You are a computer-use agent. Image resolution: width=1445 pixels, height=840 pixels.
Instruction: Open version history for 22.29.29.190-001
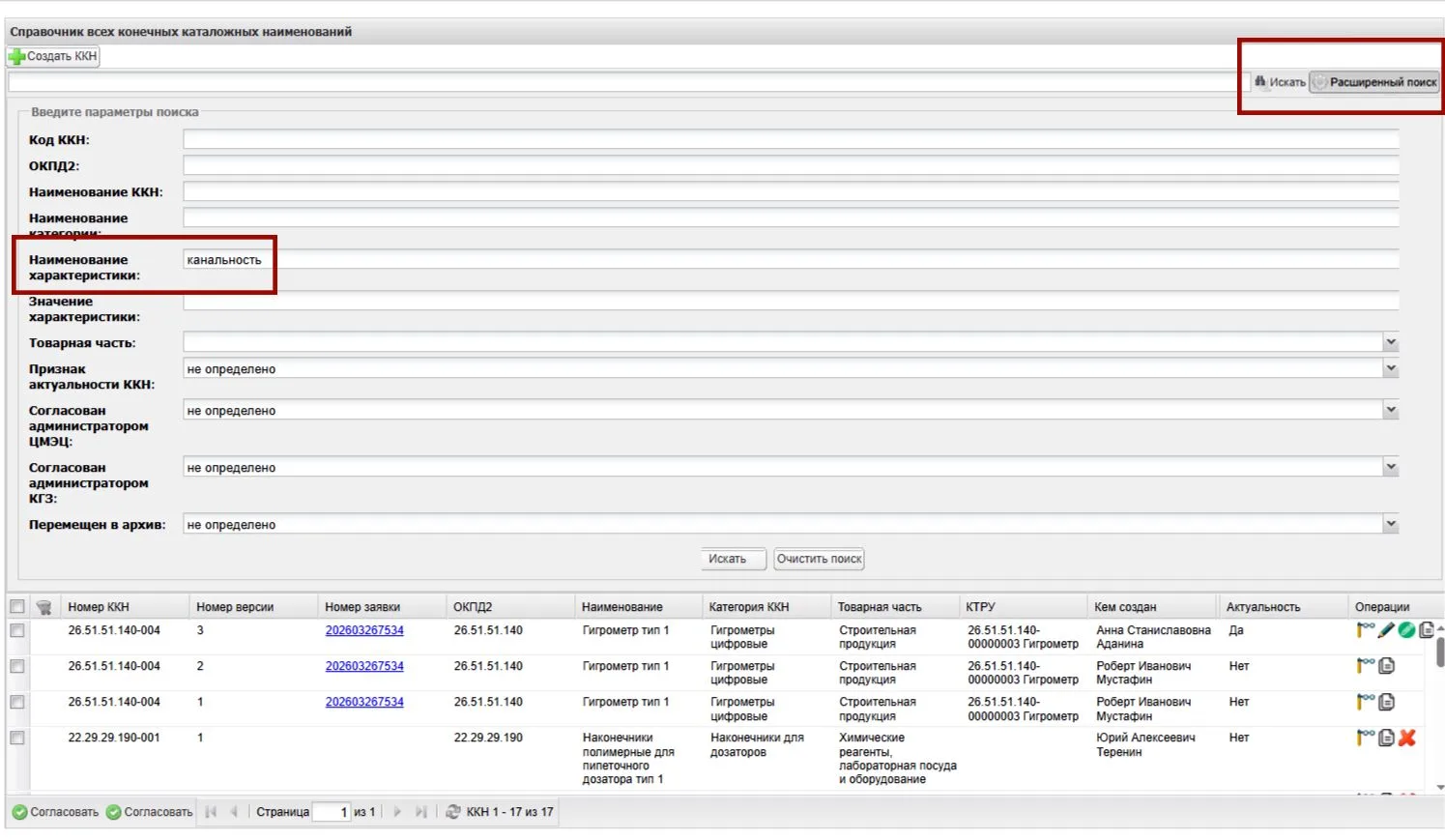(1366, 738)
